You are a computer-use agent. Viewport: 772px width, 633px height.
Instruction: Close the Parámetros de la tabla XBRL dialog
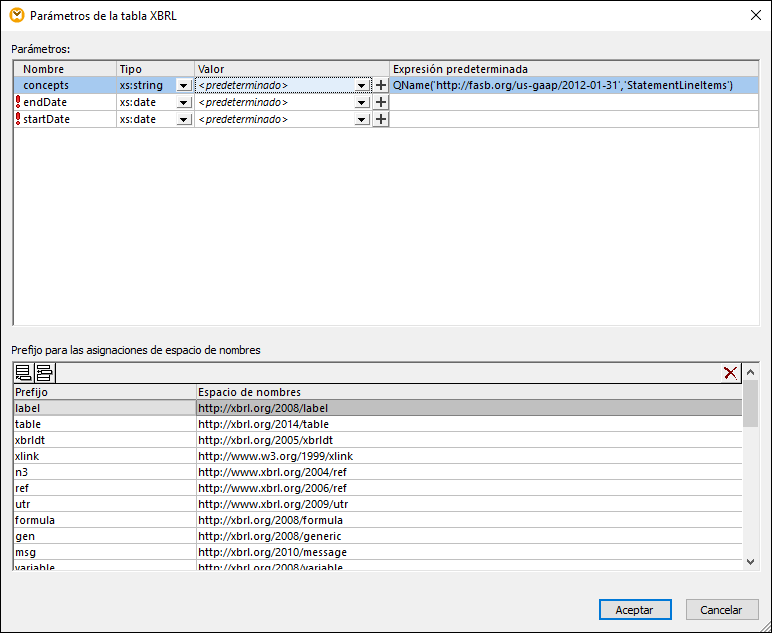click(x=755, y=15)
